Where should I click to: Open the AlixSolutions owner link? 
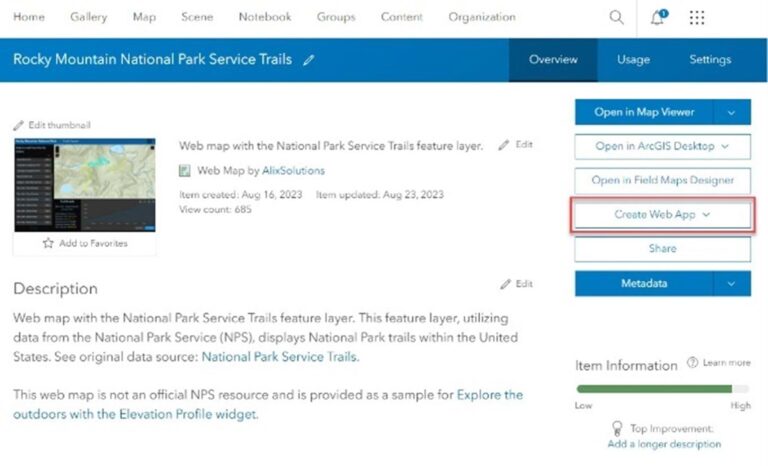[x=293, y=171]
